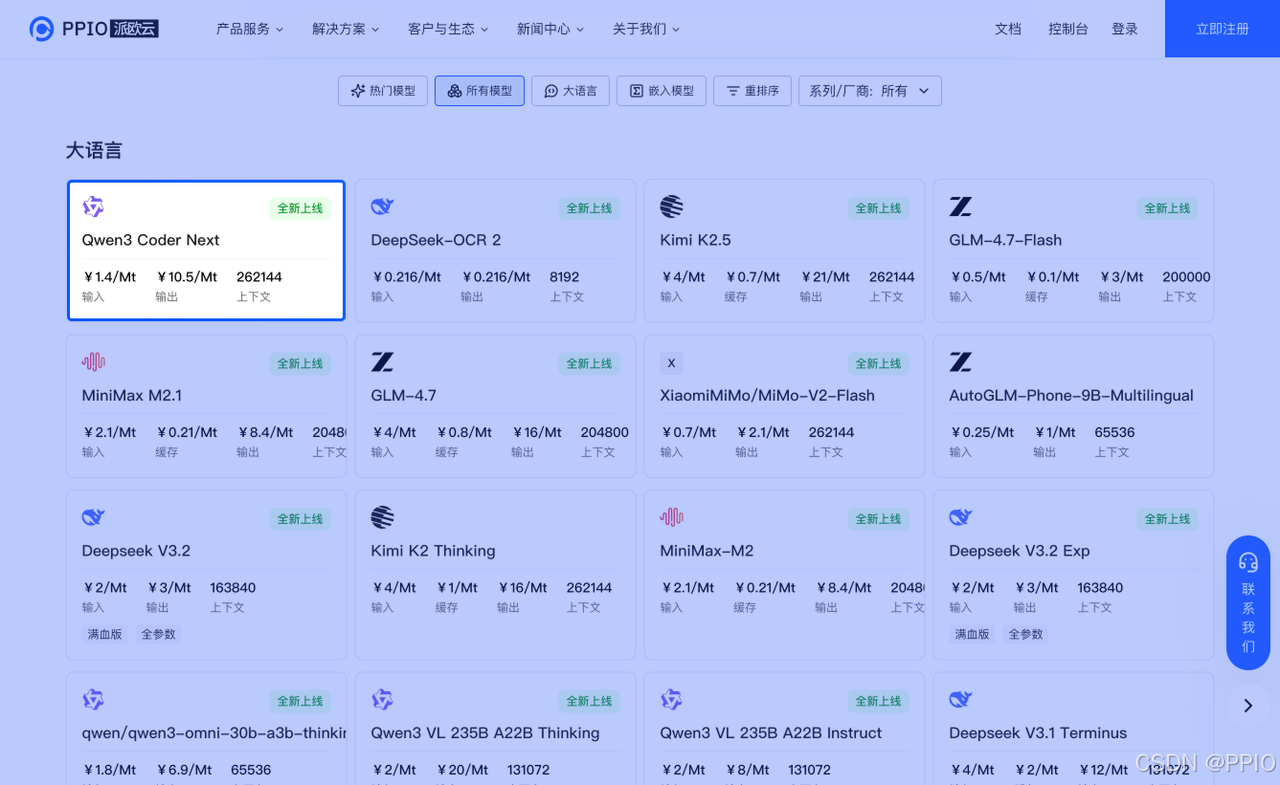Viewport: 1280px width, 785px height.
Task: Click the Z logo on AutoGLM-Phone-9B-Multilingual card
Action: [x=960, y=362]
